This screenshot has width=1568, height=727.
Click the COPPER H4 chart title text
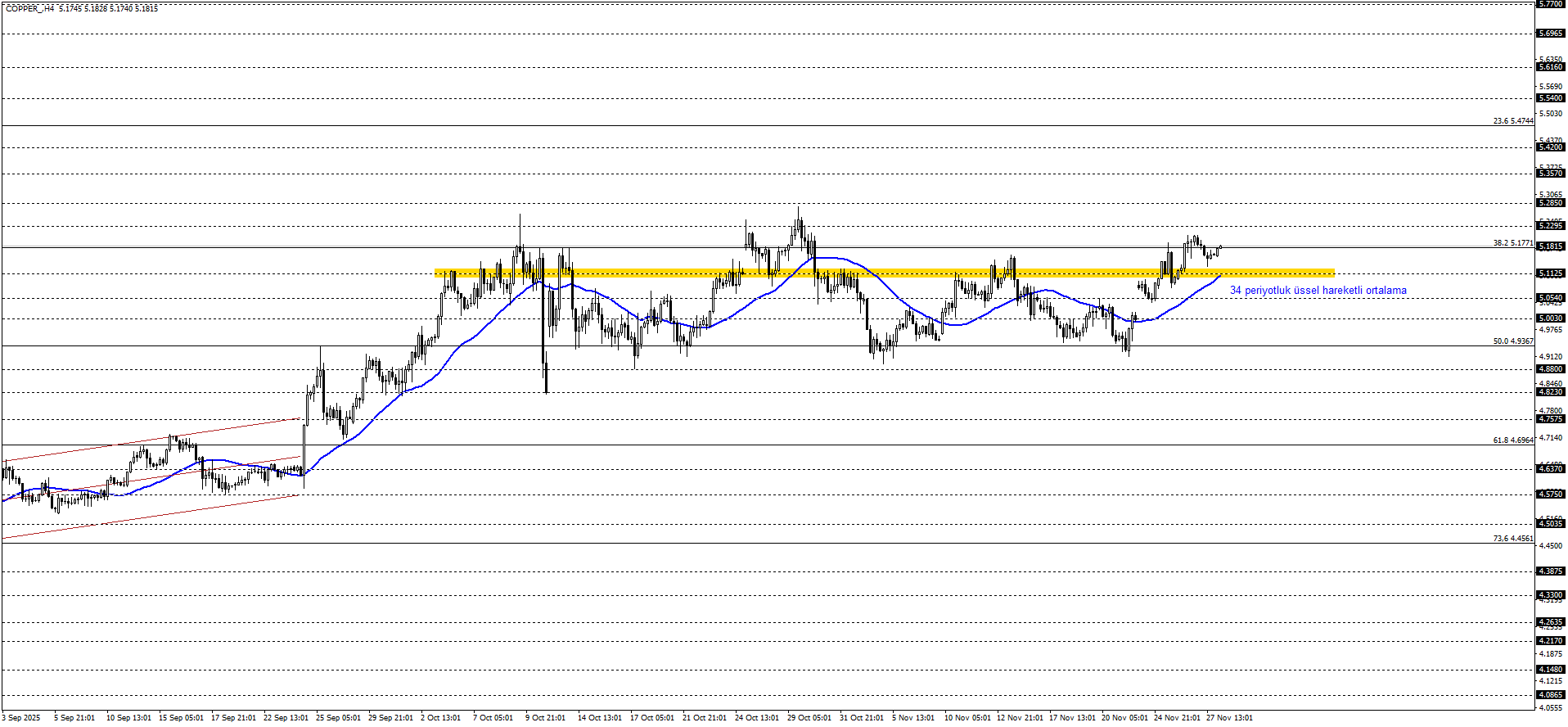click(82, 8)
